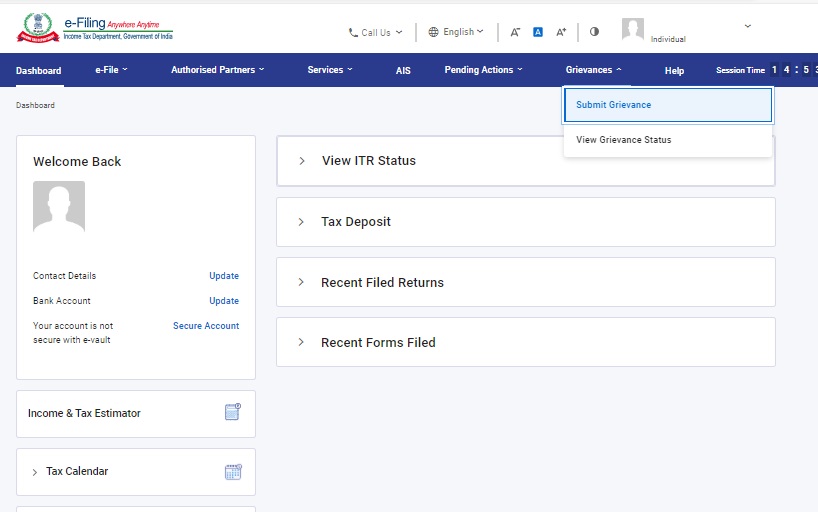Screen dimensions: 818x512
Task: Open the Call Us dropdown
Action: (x=376, y=32)
